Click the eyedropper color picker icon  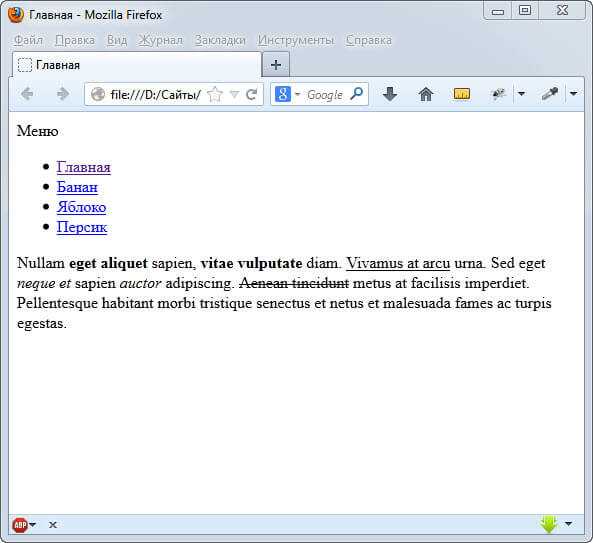[x=550, y=94]
